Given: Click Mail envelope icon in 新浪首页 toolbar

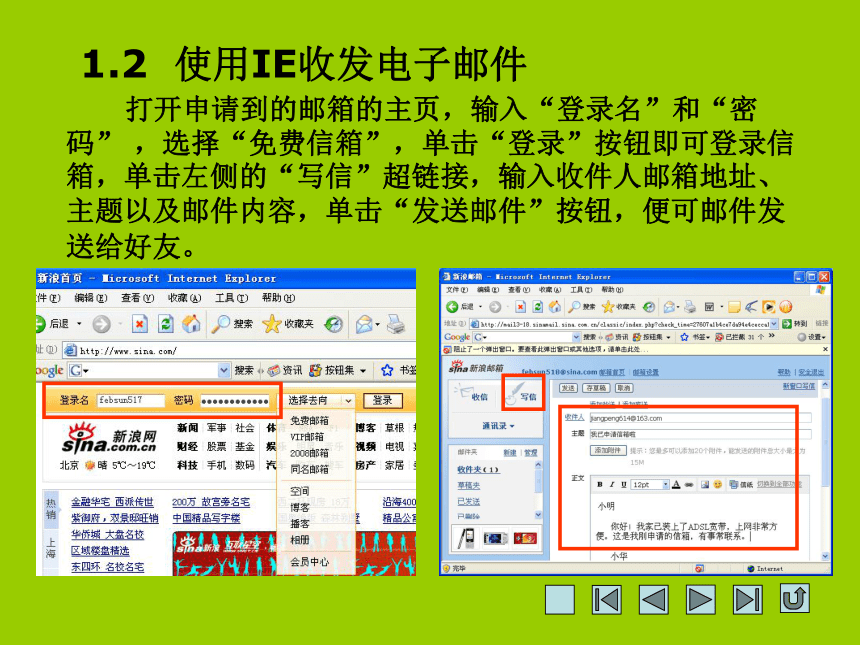Looking at the screenshot, I should point(364,324).
